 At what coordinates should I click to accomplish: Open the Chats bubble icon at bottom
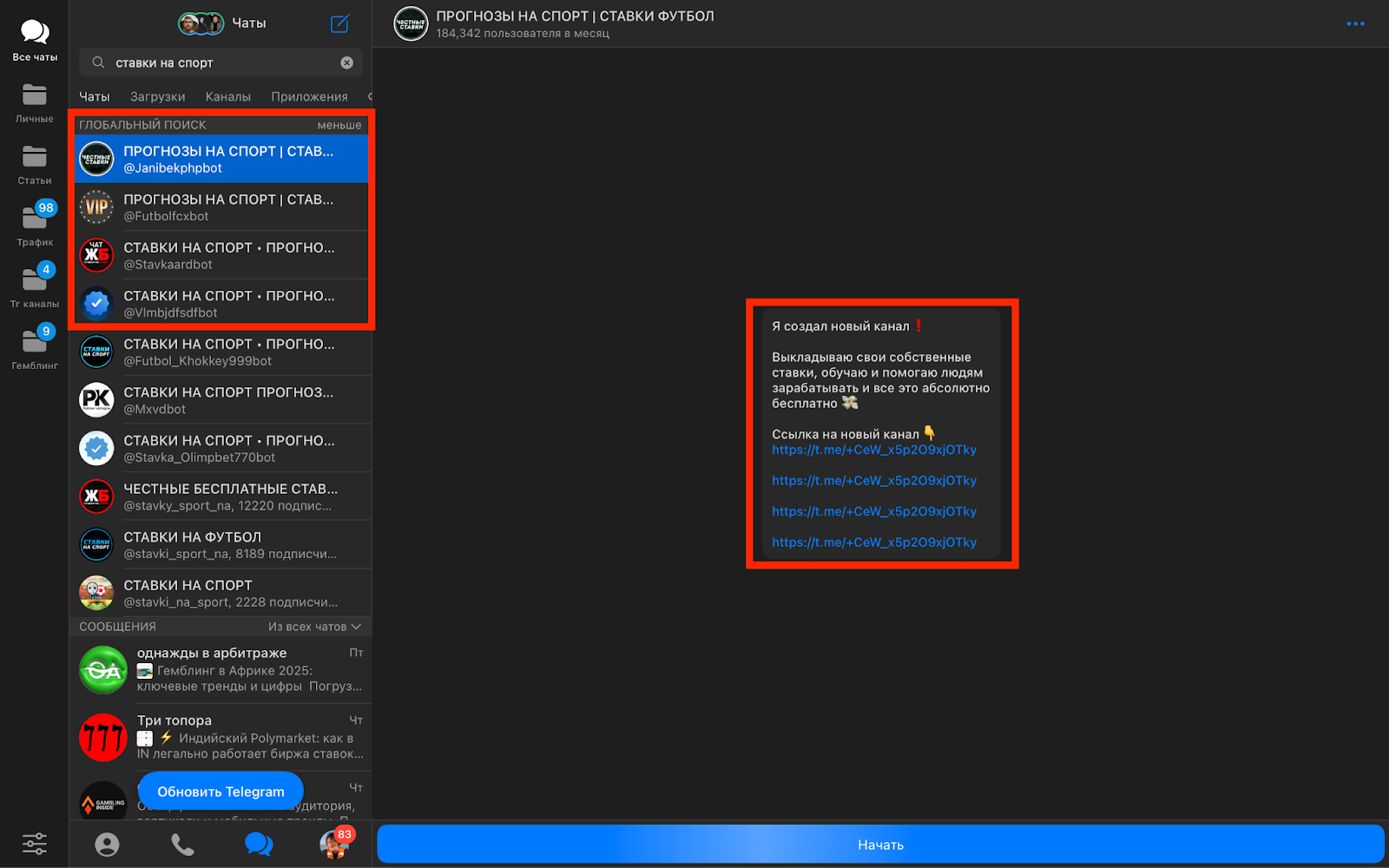click(x=259, y=845)
